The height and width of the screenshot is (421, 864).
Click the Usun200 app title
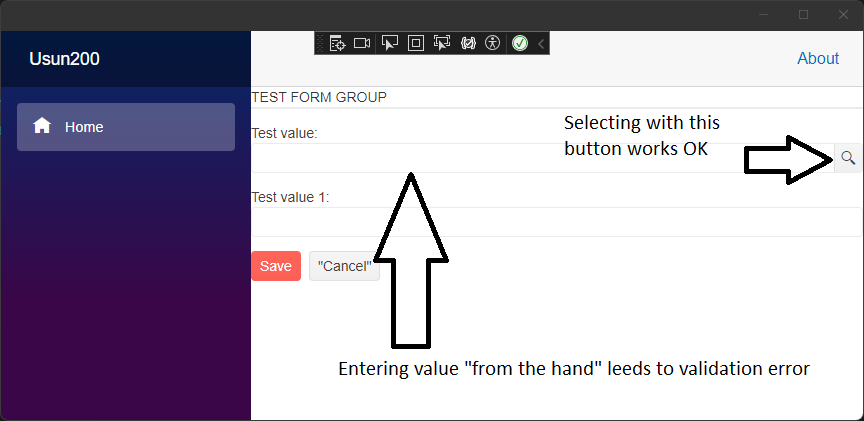[64, 59]
